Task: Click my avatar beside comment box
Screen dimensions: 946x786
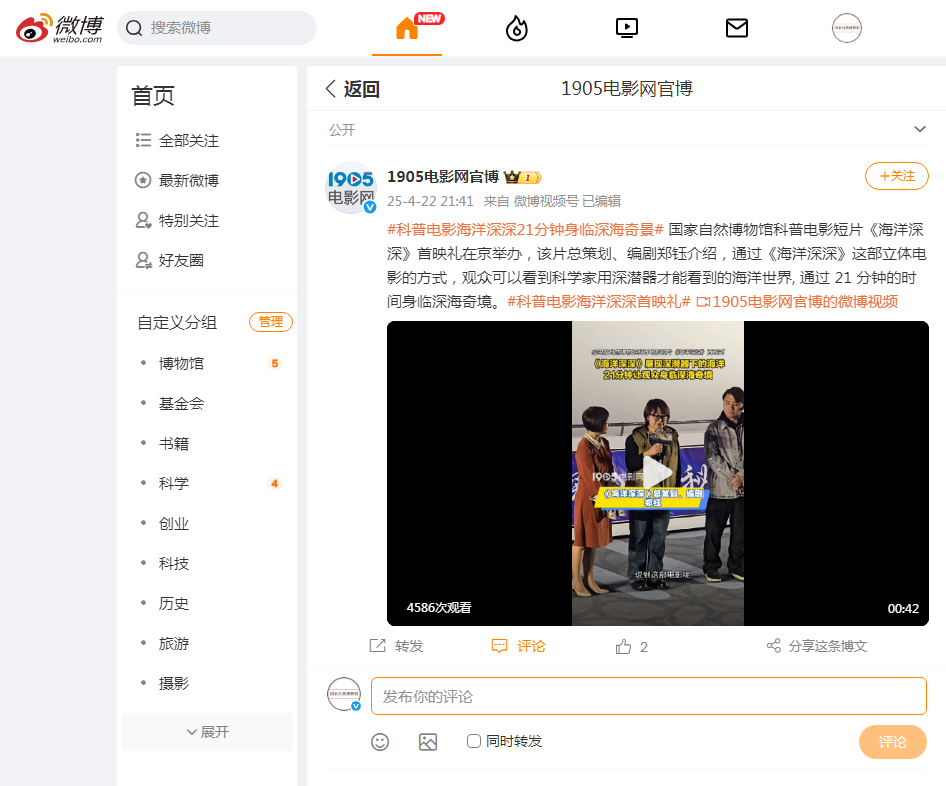Action: tap(344, 694)
